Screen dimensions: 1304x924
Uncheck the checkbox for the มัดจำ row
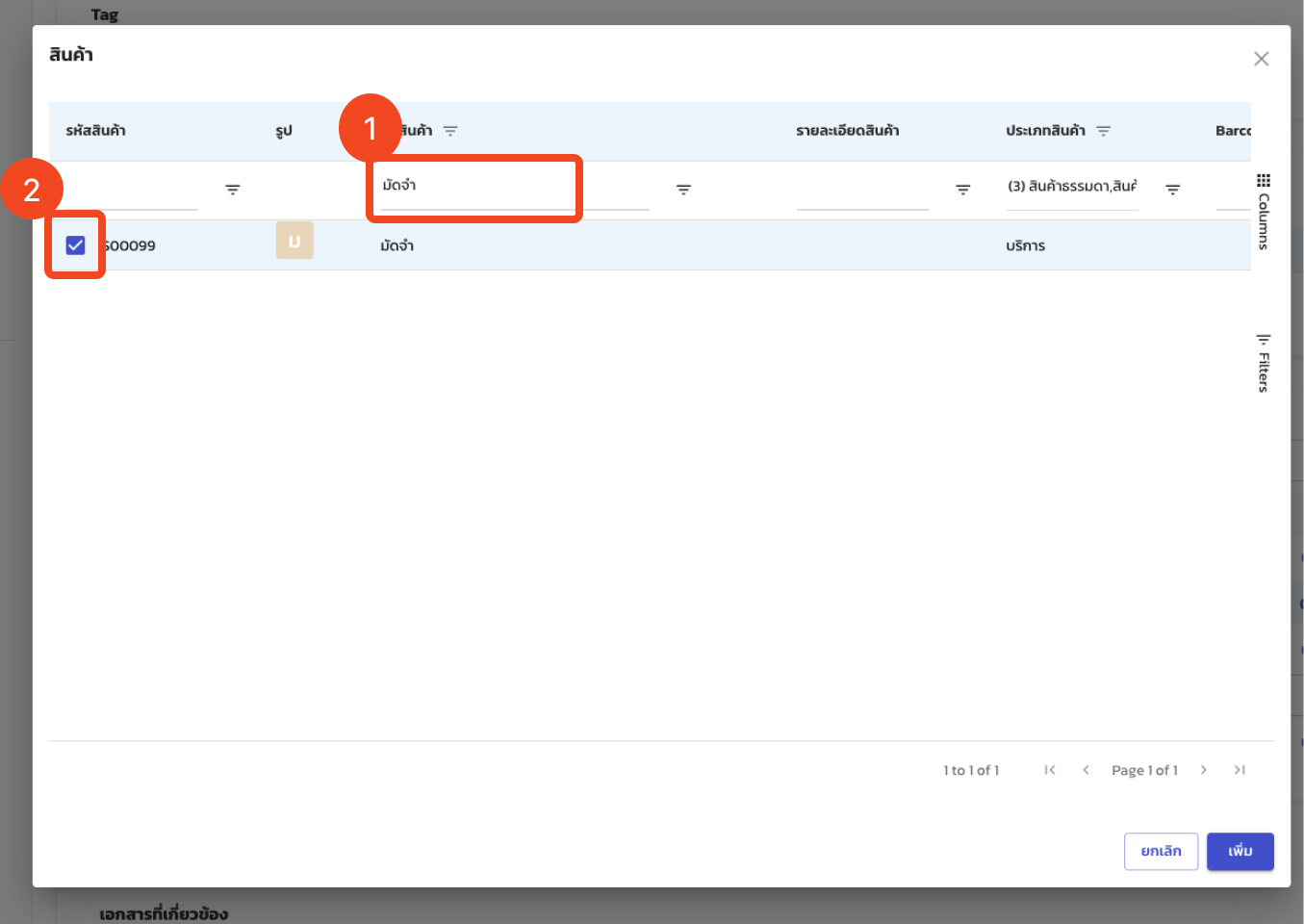click(76, 245)
